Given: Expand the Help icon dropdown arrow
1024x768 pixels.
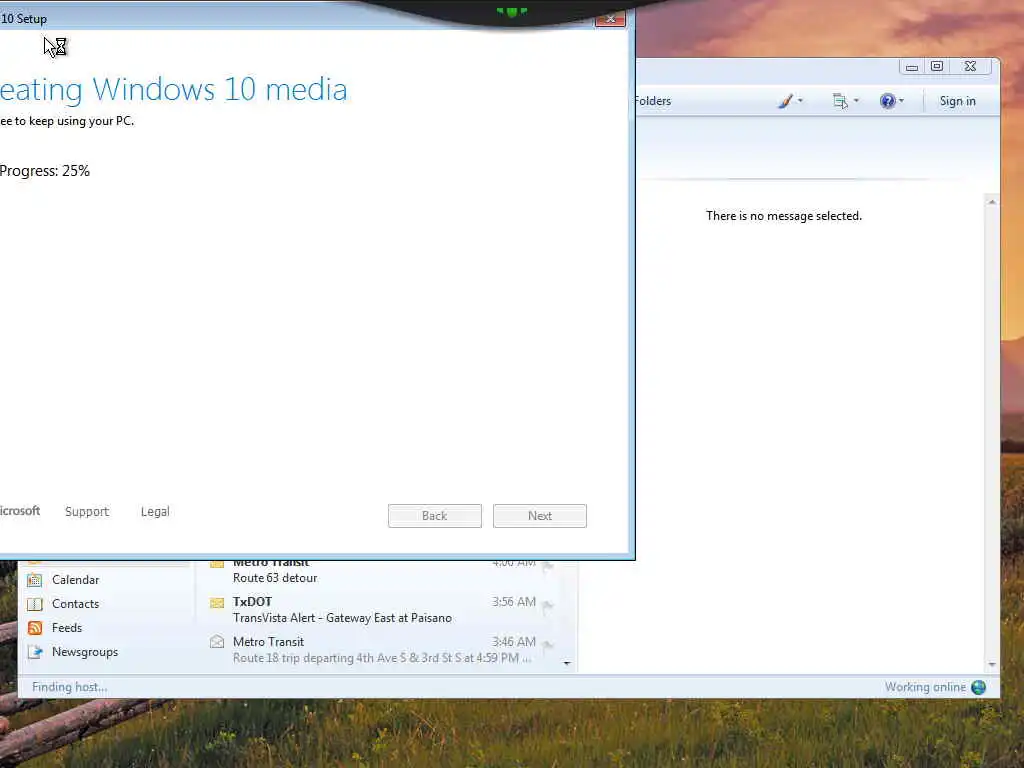Looking at the screenshot, I should (901, 101).
